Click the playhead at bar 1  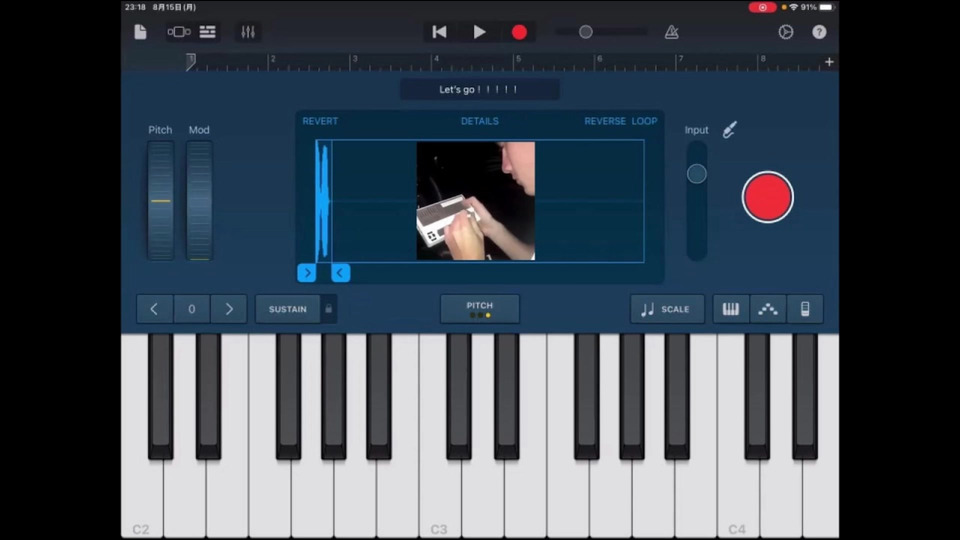[191, 62]
